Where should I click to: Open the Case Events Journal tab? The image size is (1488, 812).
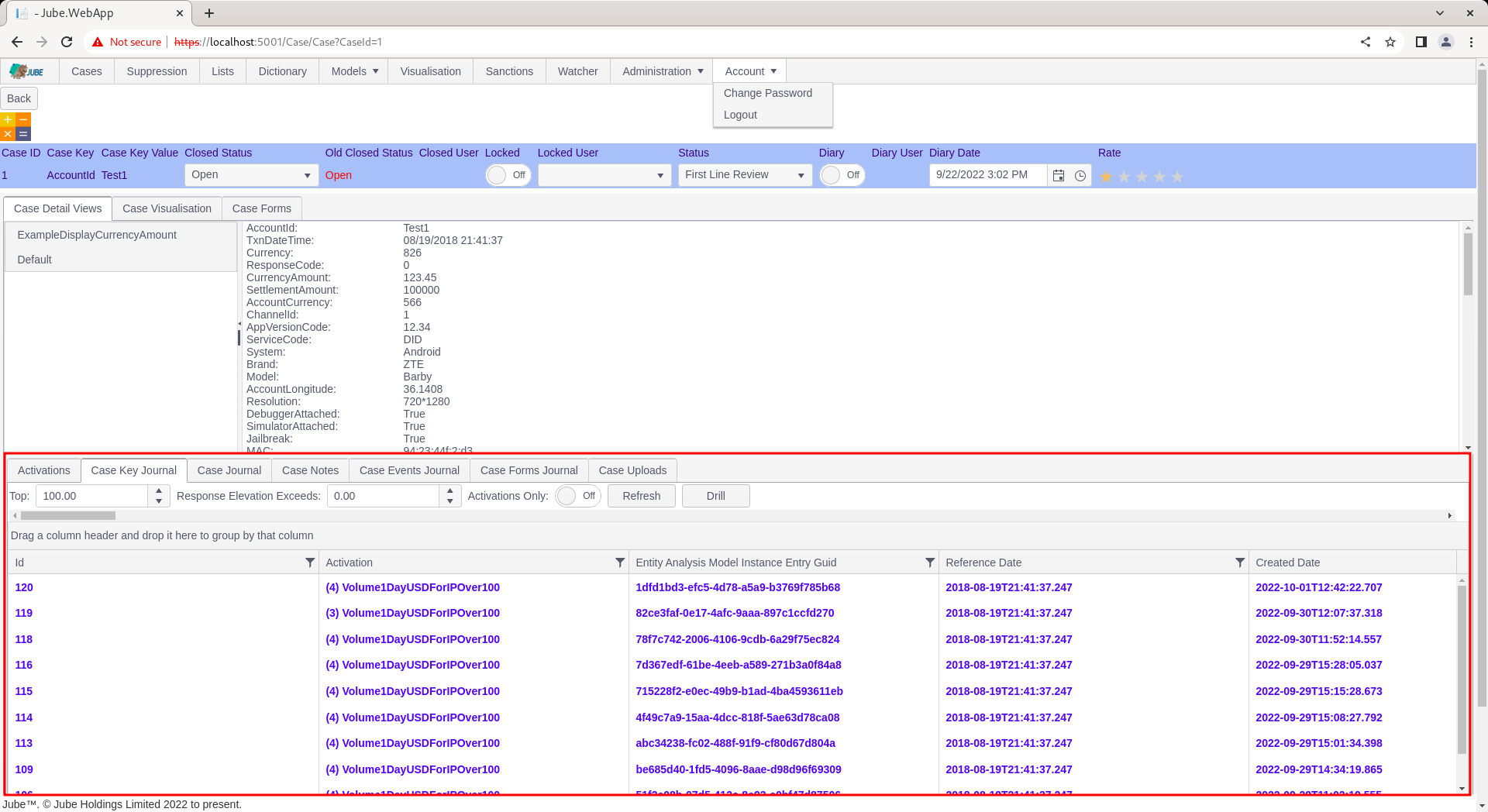409,470
